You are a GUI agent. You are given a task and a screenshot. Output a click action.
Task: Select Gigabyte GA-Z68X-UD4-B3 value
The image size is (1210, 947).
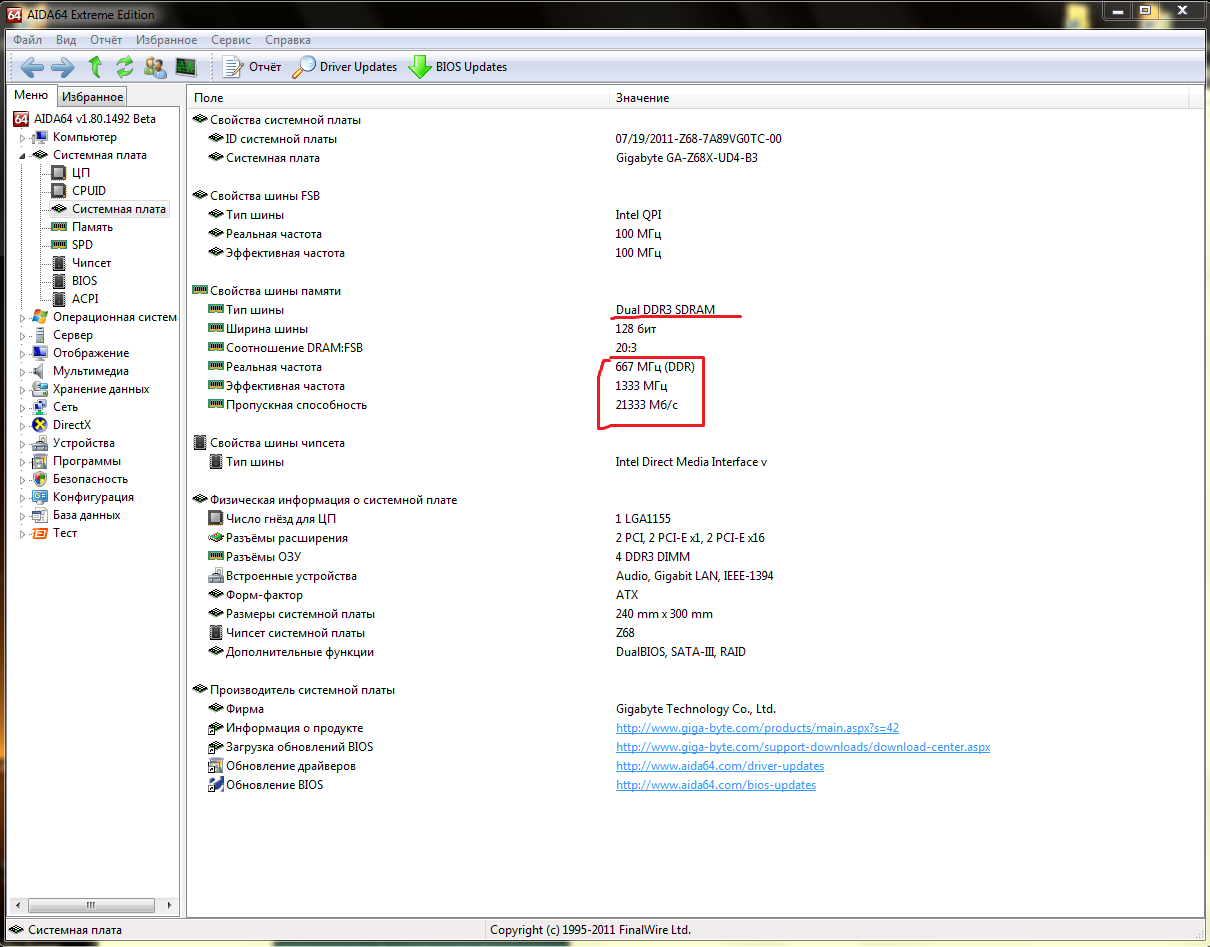[x=687, y=158]
